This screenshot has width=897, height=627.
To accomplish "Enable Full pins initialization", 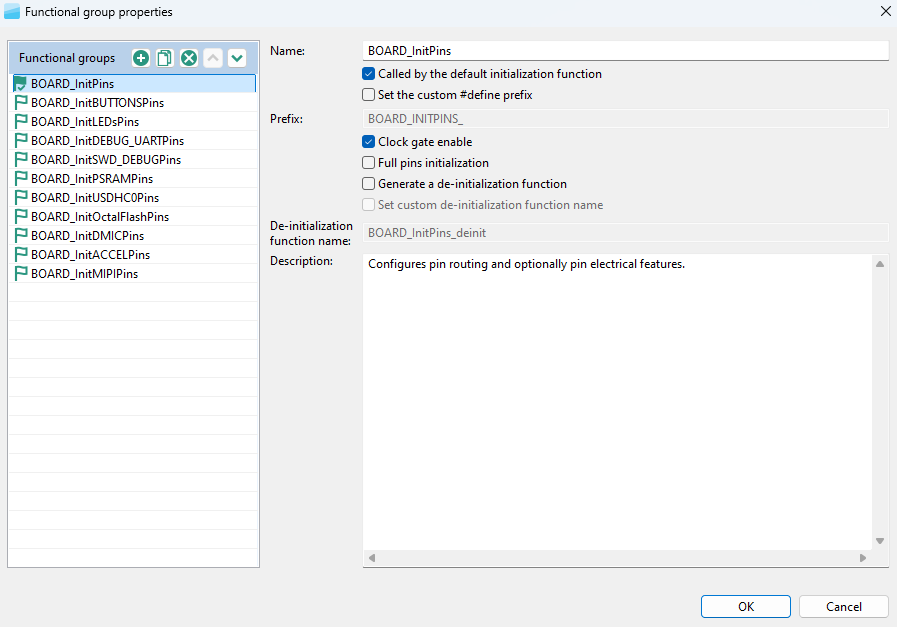I will pos(368,163).
